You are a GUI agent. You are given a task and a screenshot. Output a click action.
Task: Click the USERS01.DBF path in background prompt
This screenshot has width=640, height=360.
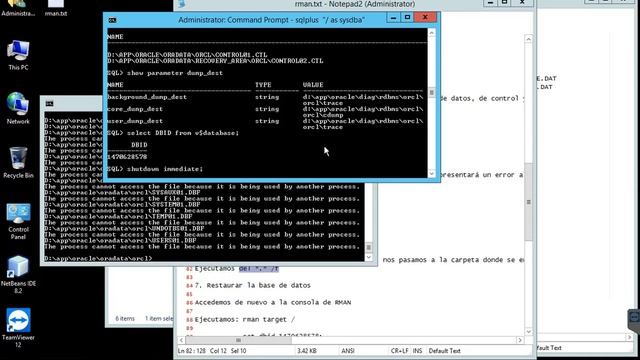point(120,241)
